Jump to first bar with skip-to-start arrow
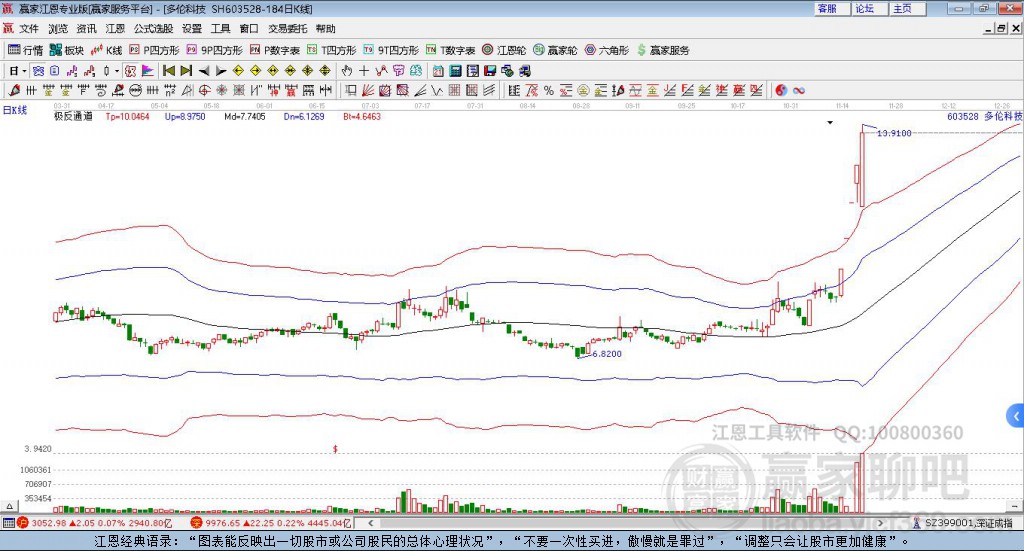Viewport: 1024px width, 551px height. click(x=168, y=71)
